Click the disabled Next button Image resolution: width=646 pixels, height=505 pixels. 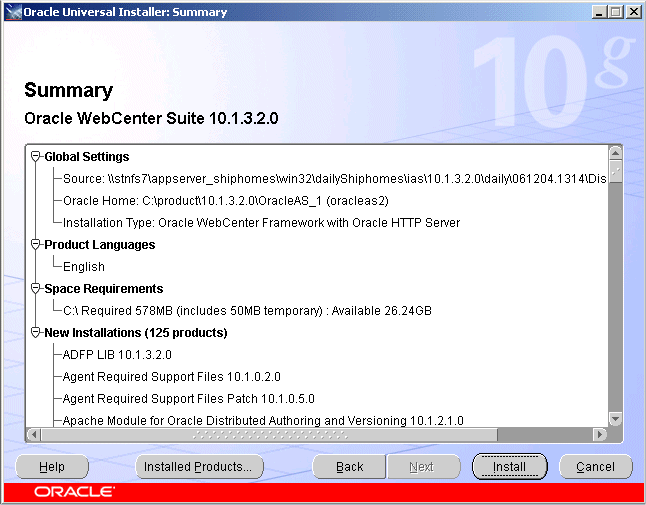pyautogui.click(x=423, y=467)
